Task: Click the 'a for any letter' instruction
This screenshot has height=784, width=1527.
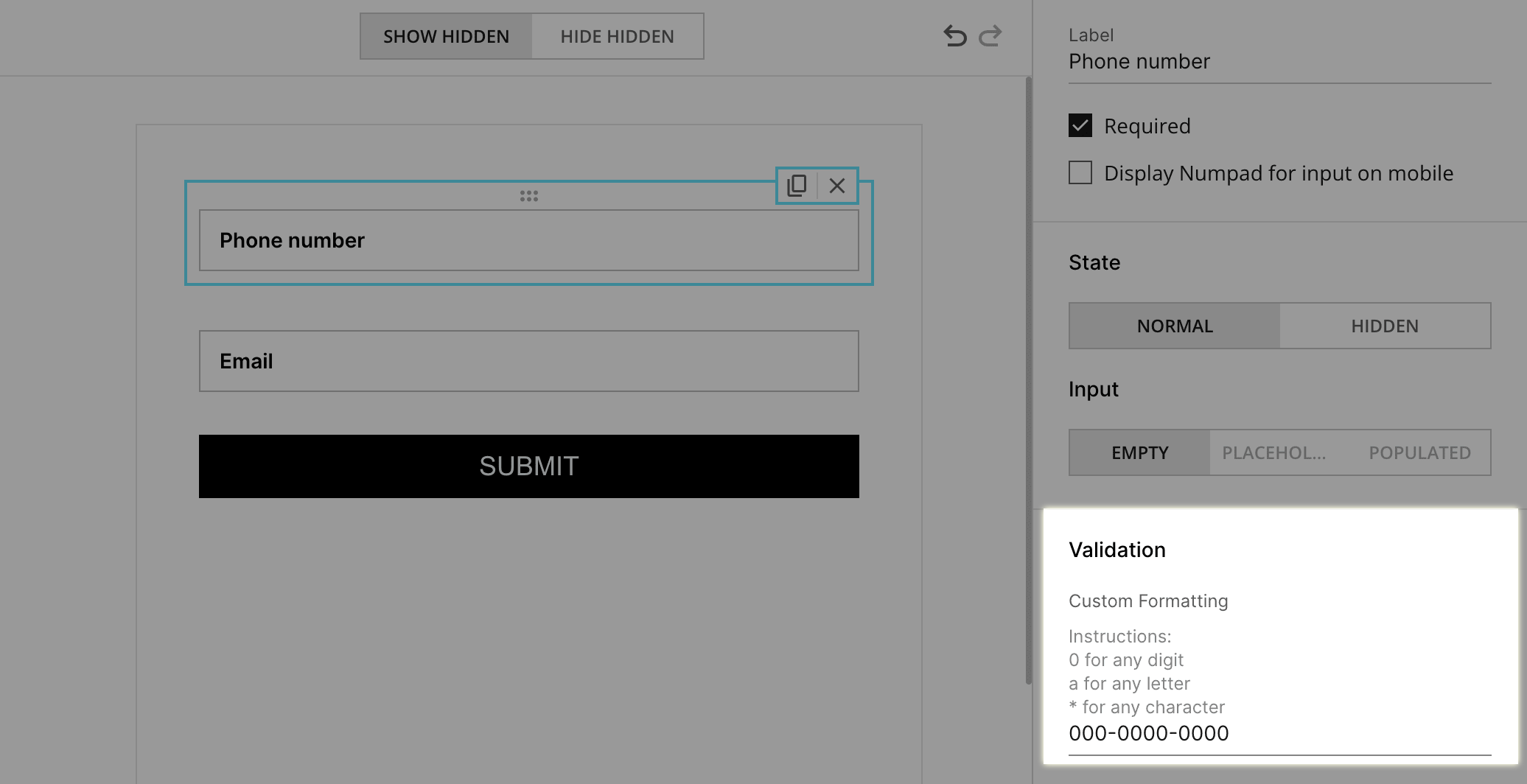Action: coord(1129,684)
